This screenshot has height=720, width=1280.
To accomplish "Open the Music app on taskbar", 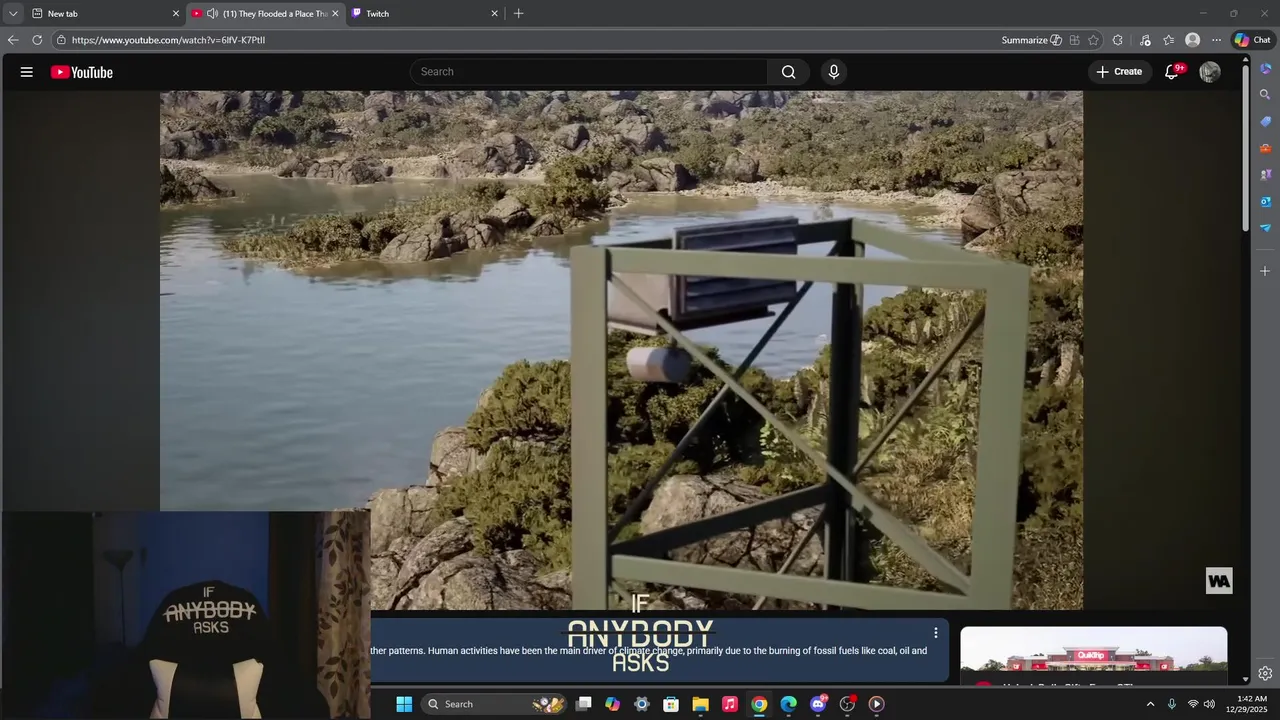I will coord(730,704).
